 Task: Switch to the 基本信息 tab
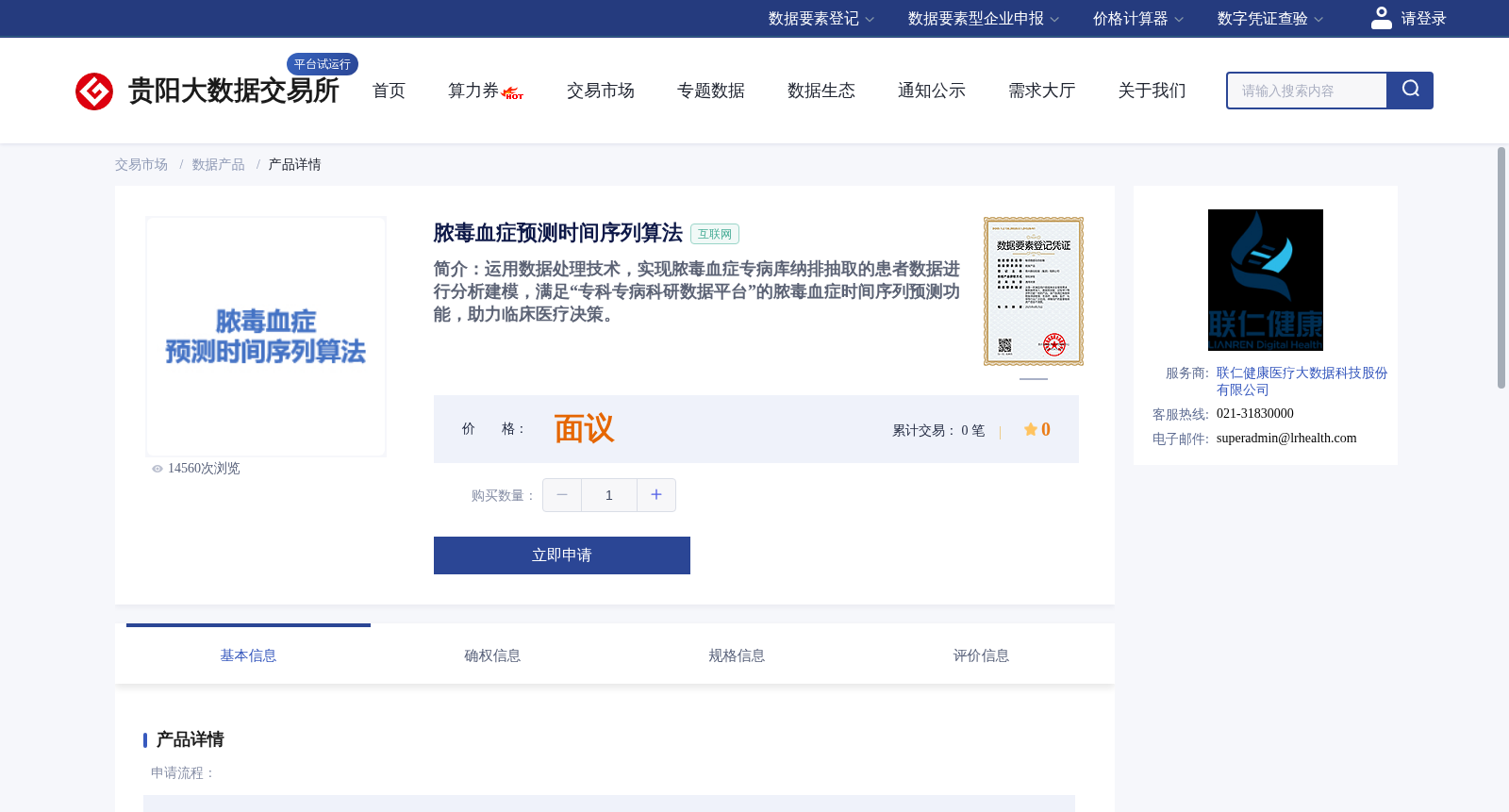click(x=248, y=655)
